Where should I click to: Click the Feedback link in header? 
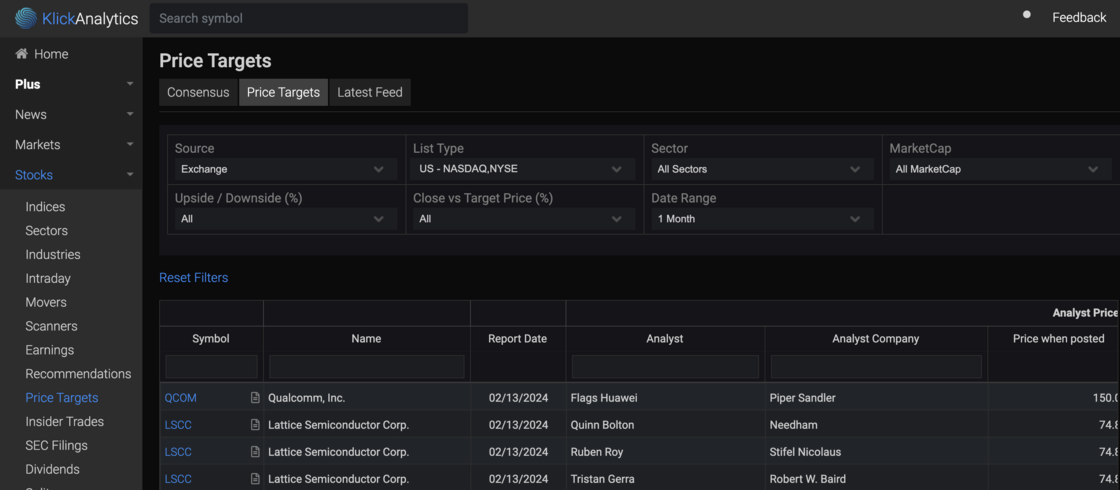tap(1079, 18)
